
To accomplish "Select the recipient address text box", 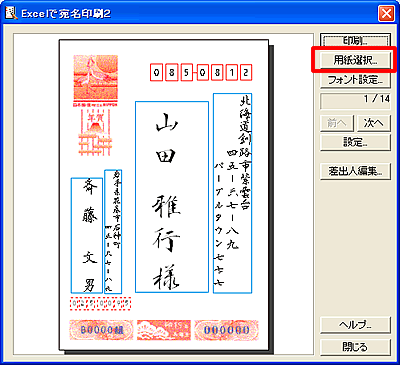I will [232, 193].
